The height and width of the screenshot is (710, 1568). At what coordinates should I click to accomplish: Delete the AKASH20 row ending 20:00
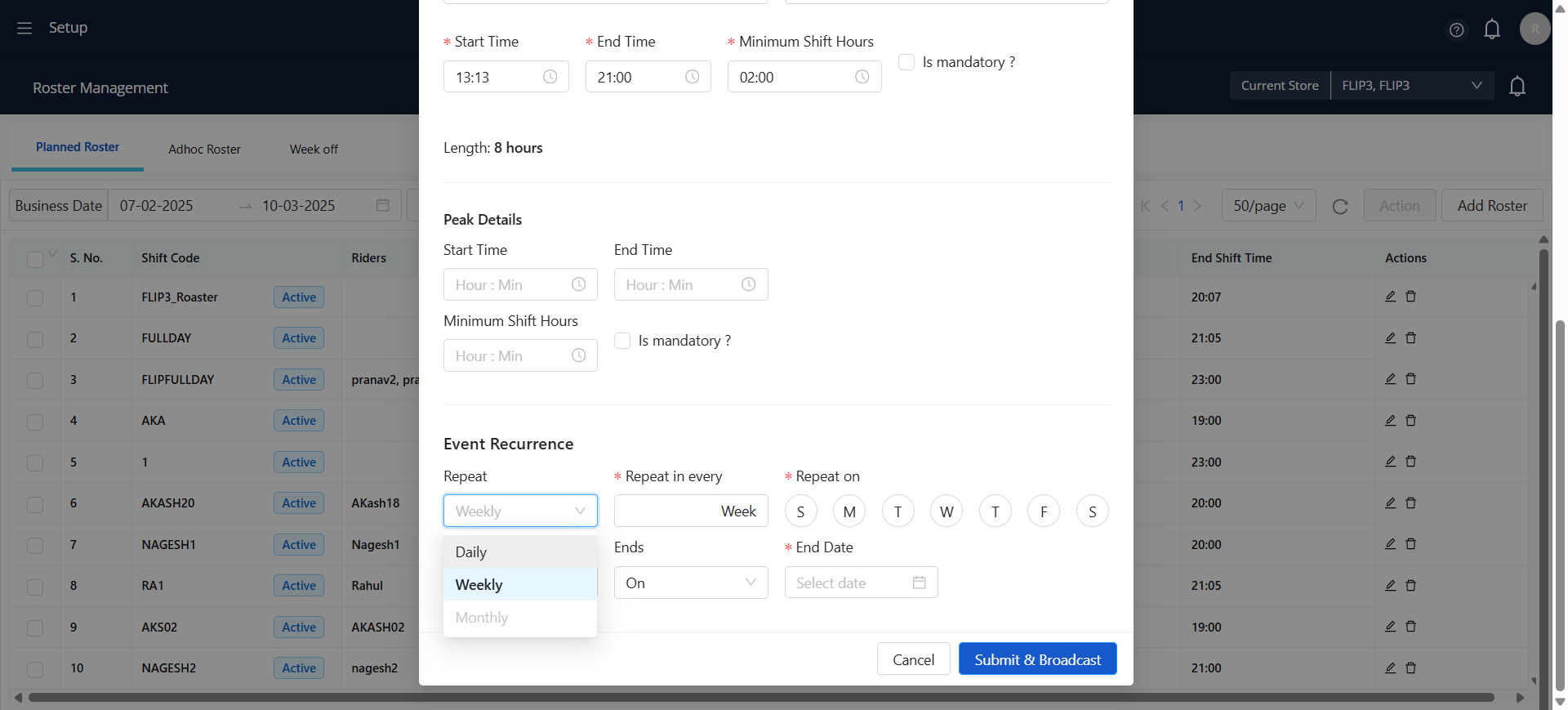[x=1410, y=502]
